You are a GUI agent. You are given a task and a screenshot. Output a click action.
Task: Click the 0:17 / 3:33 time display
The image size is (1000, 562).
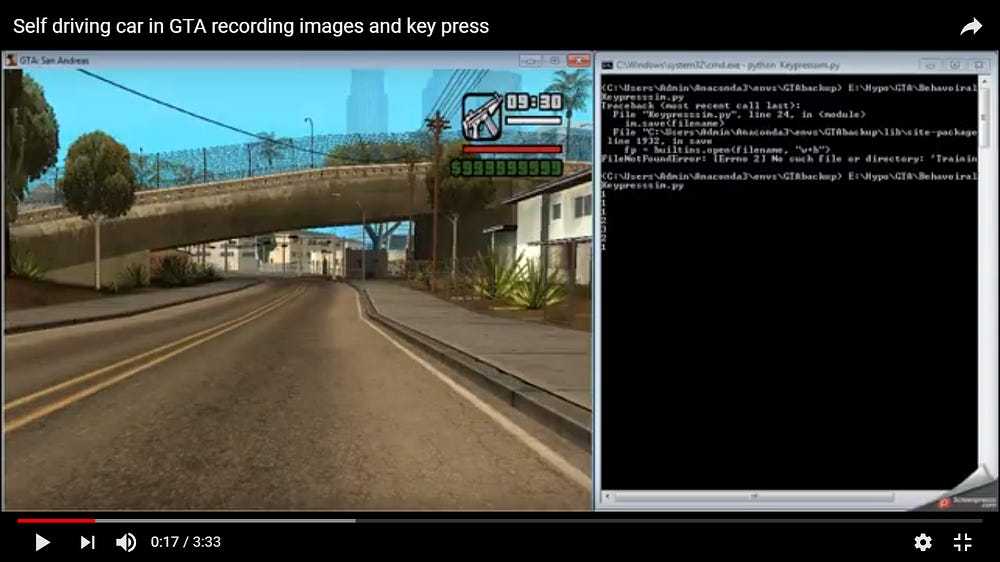(x=186, y=542)
